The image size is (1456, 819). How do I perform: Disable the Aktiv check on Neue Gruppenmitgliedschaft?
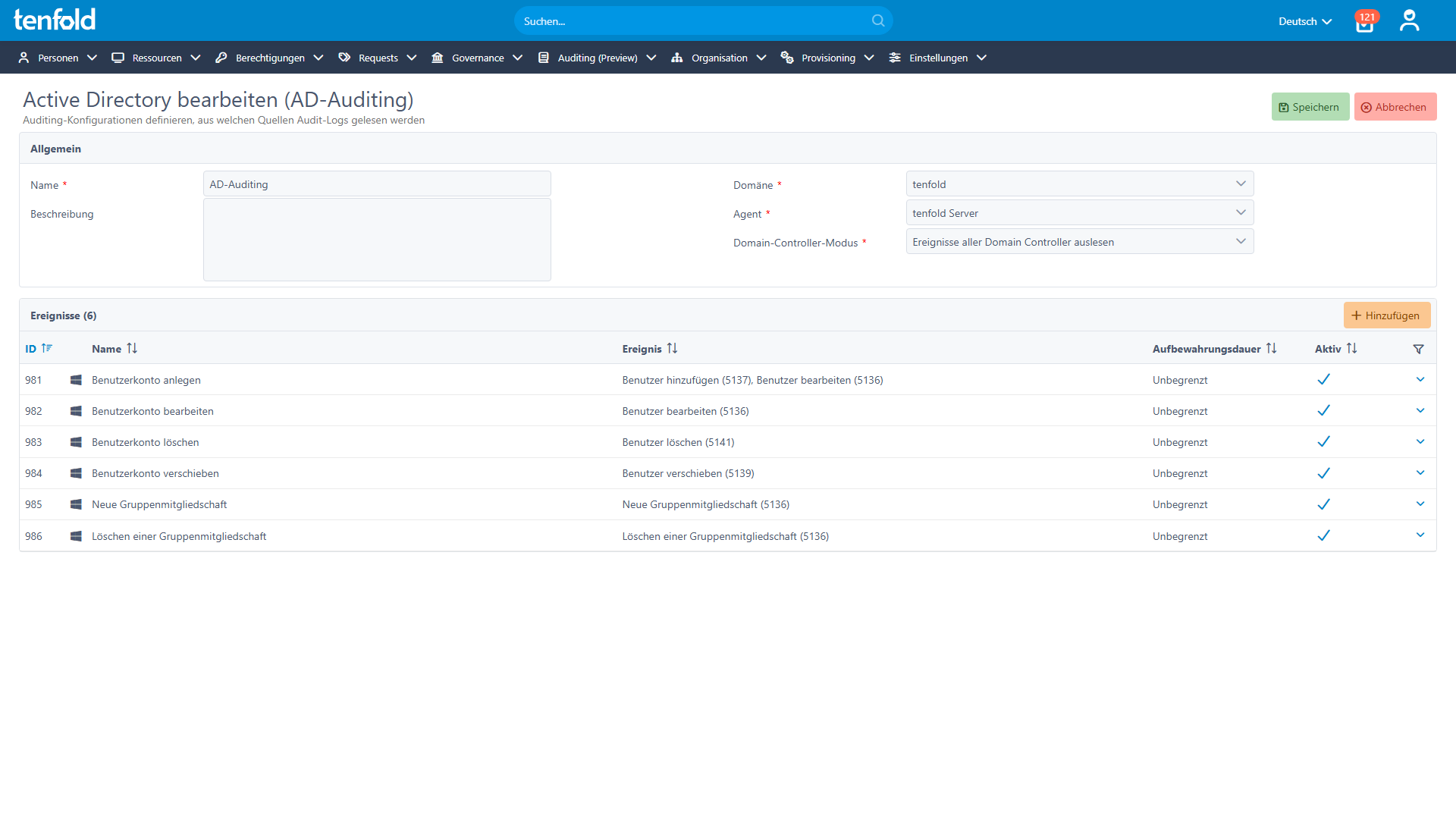(1323, 504)
